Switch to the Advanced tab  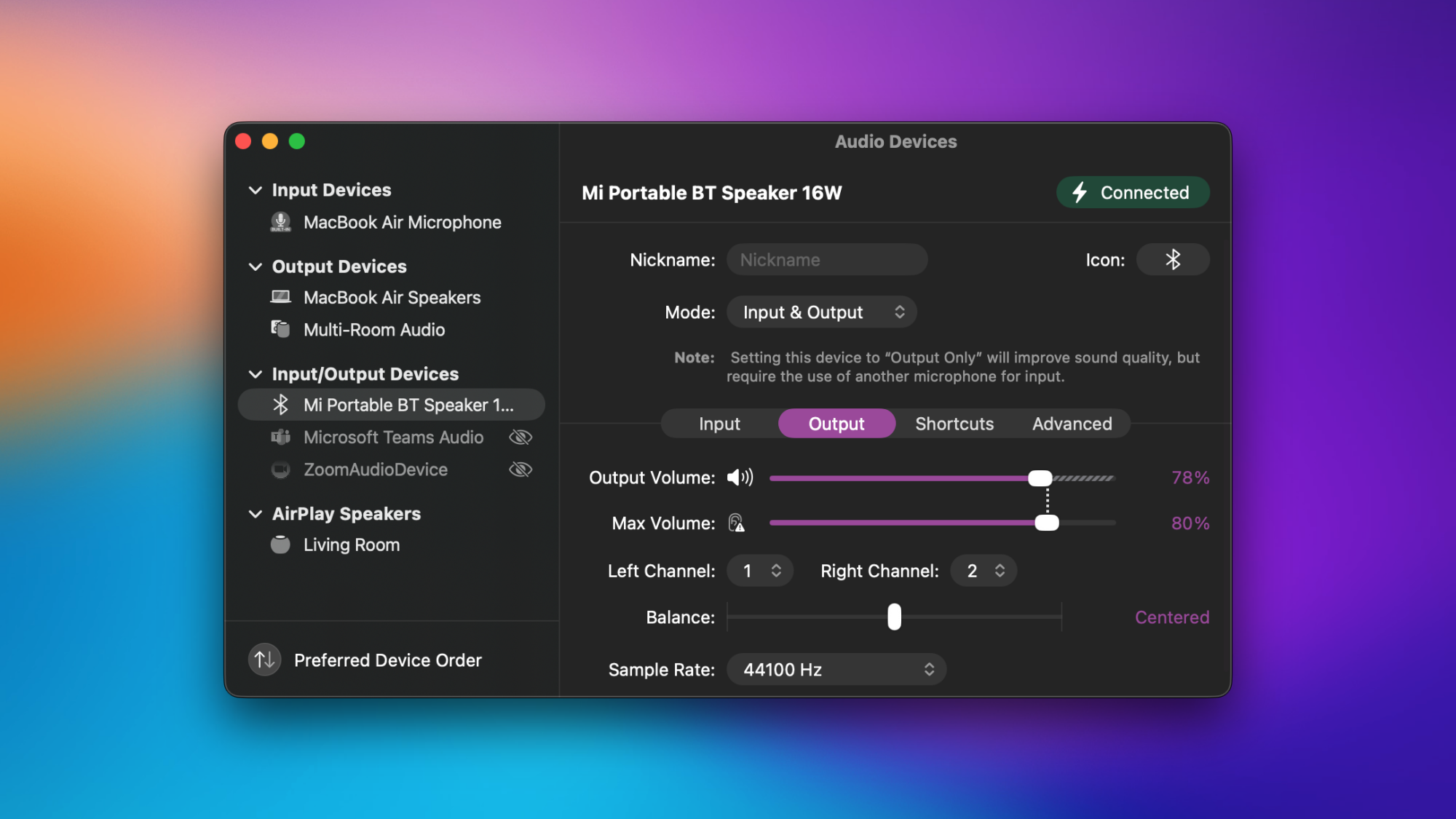coord(1072,424)
